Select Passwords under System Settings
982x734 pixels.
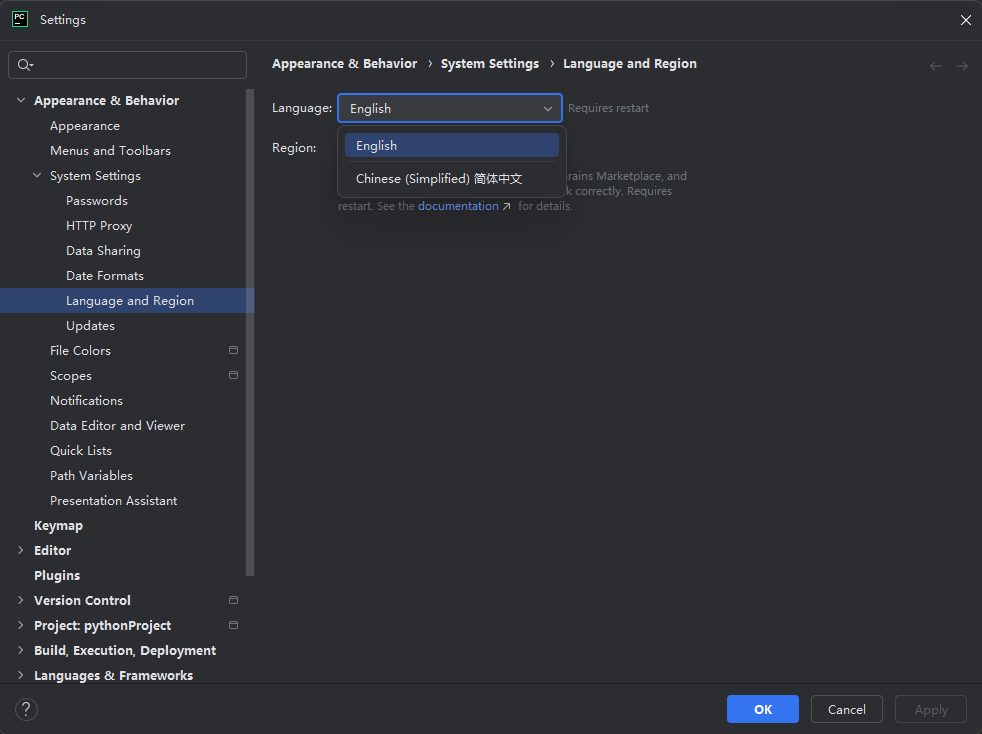tap(97, 201)
